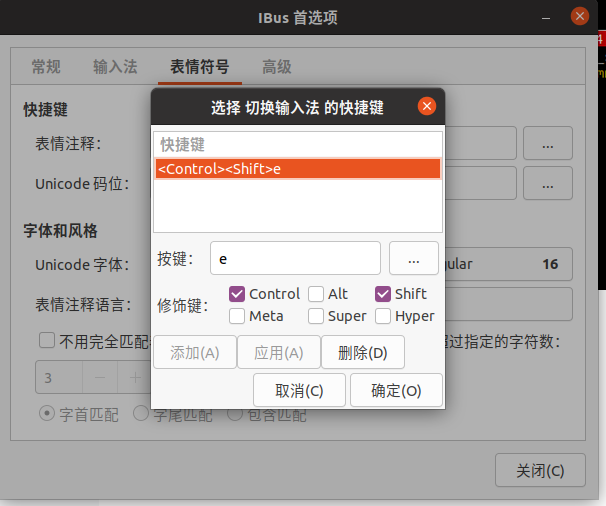
Task: Confirm with the 确定(O) button
Action: pos(396,390)
